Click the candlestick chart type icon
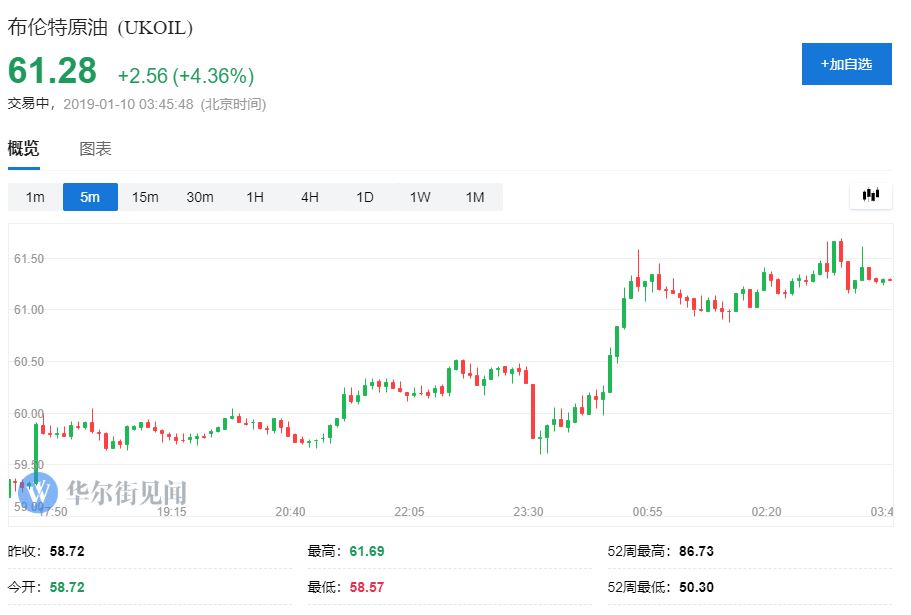Screen dimensions: 911x615 [x=870, y=196]
